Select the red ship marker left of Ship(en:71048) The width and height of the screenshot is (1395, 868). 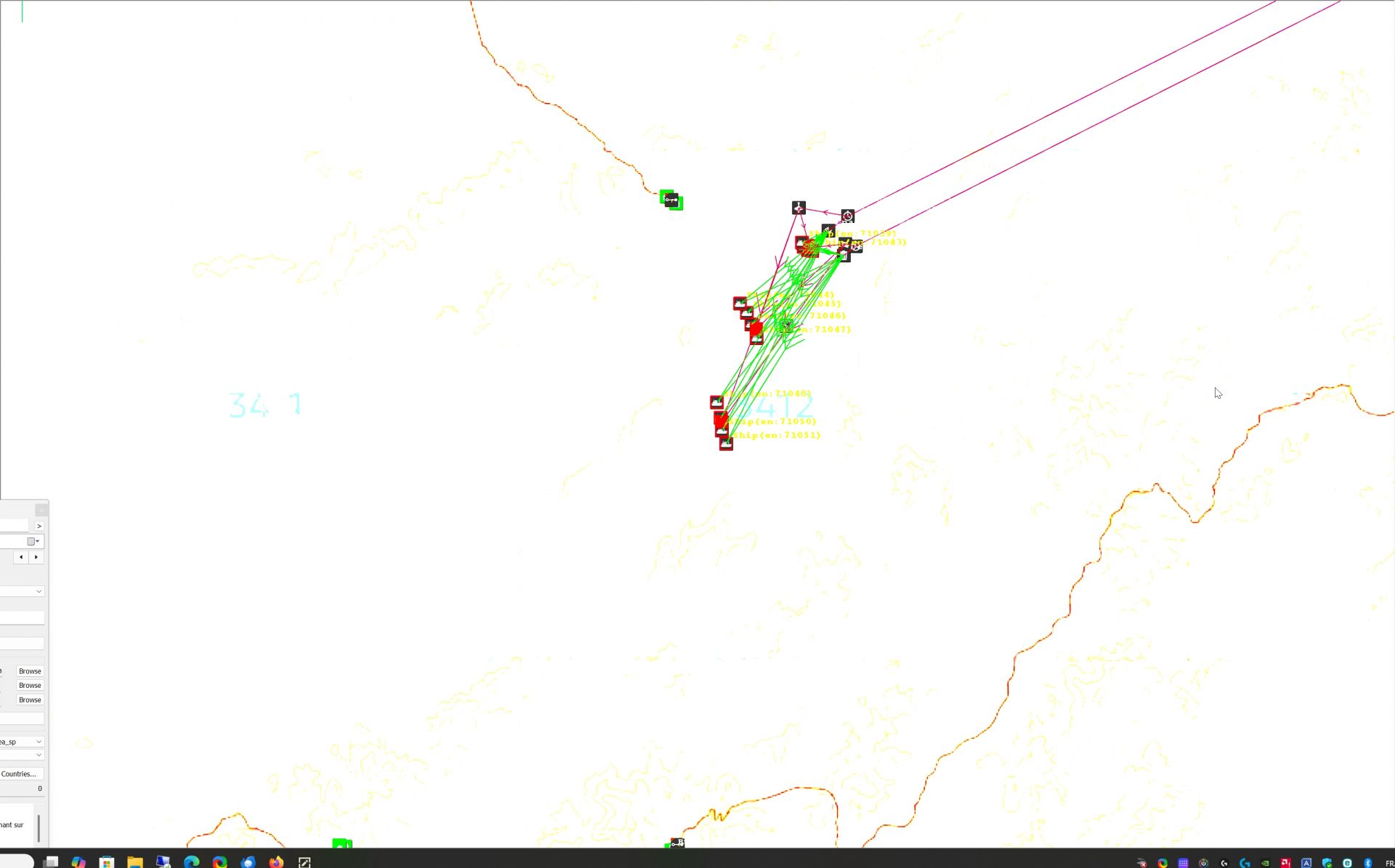[x=716, y=402]
